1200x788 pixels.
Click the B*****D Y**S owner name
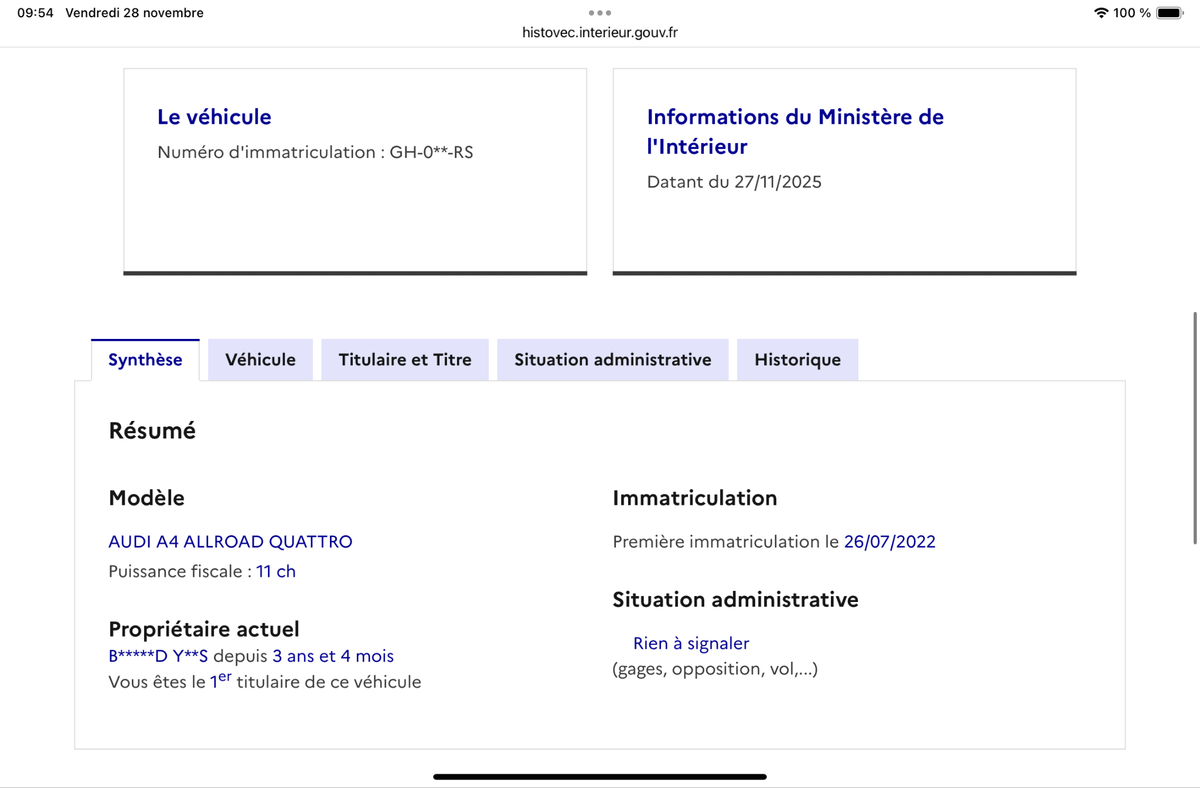pos(158,657)
